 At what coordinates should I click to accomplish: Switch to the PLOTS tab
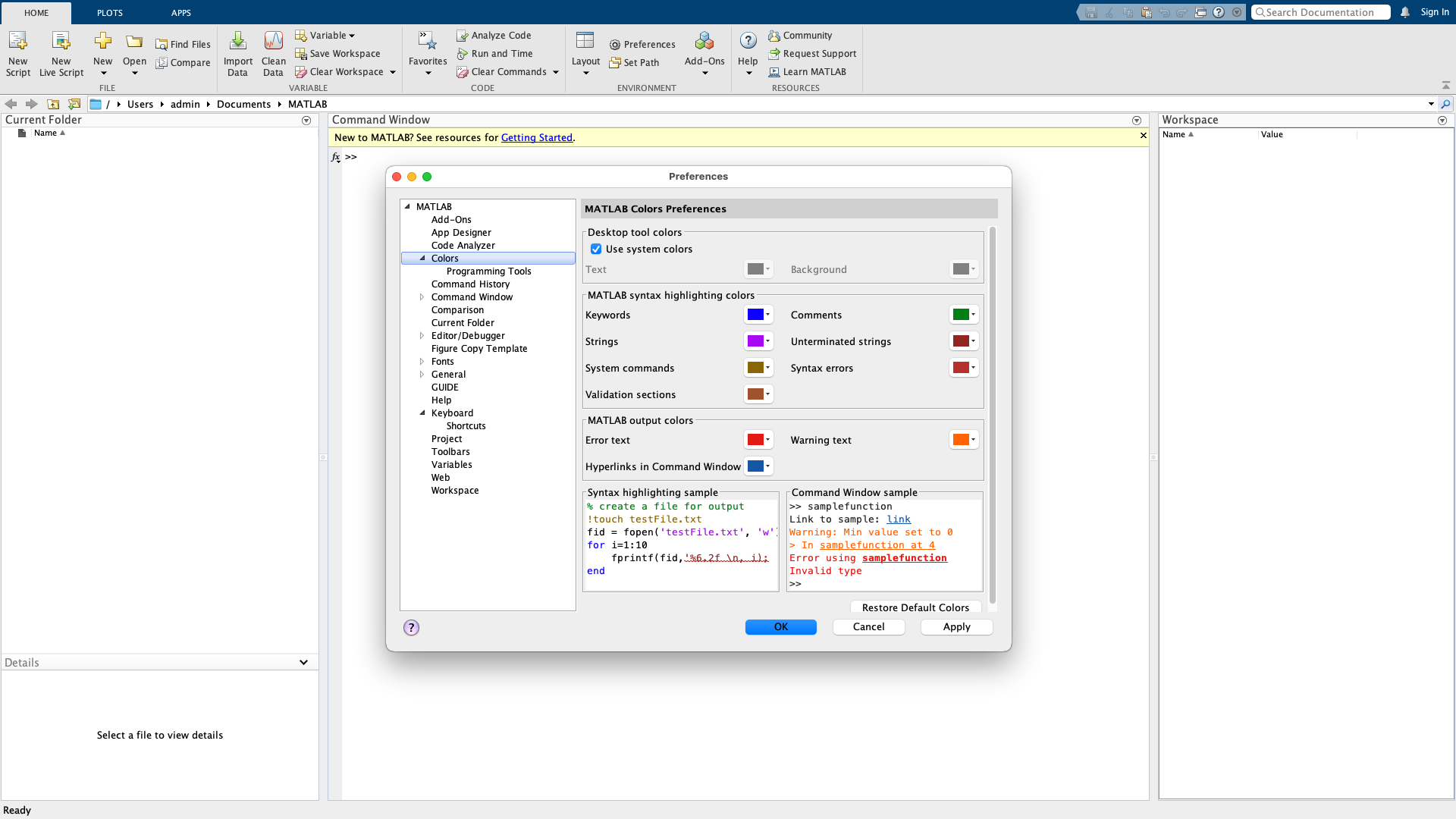(110, 13)
